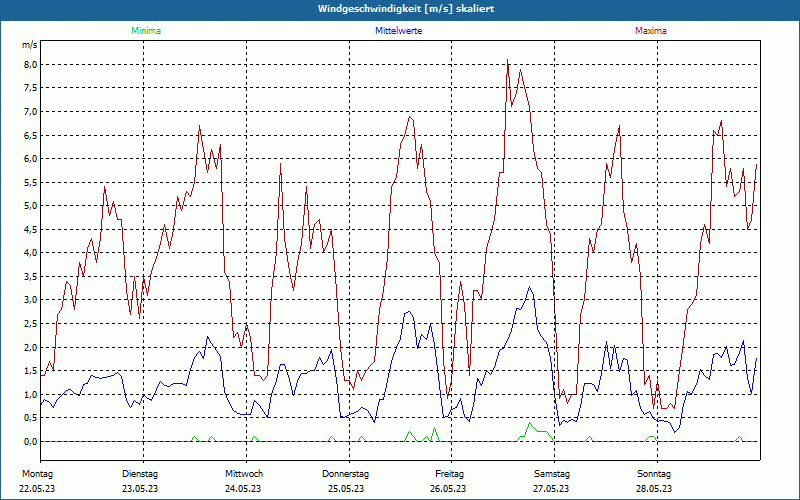Click the '7,5' y-axis value
Screen dimensions: 800x500
(31, 88)
